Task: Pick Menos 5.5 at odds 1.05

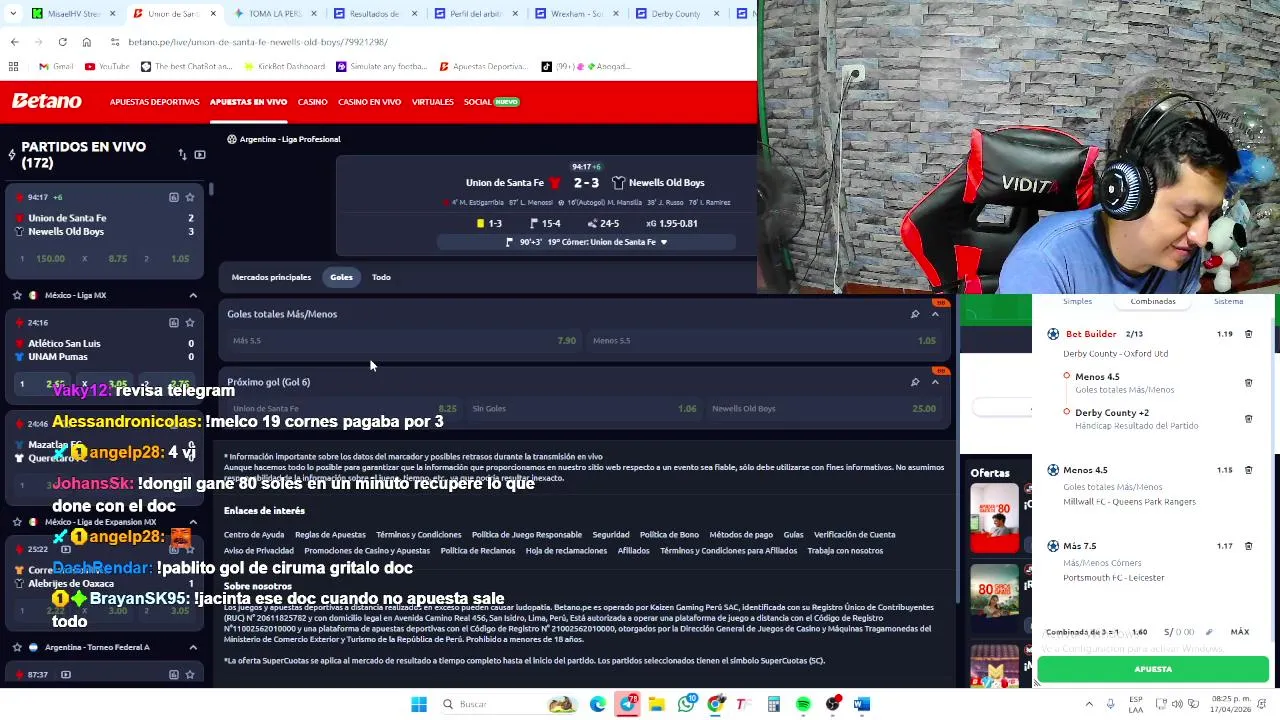Action: (764, 341)
